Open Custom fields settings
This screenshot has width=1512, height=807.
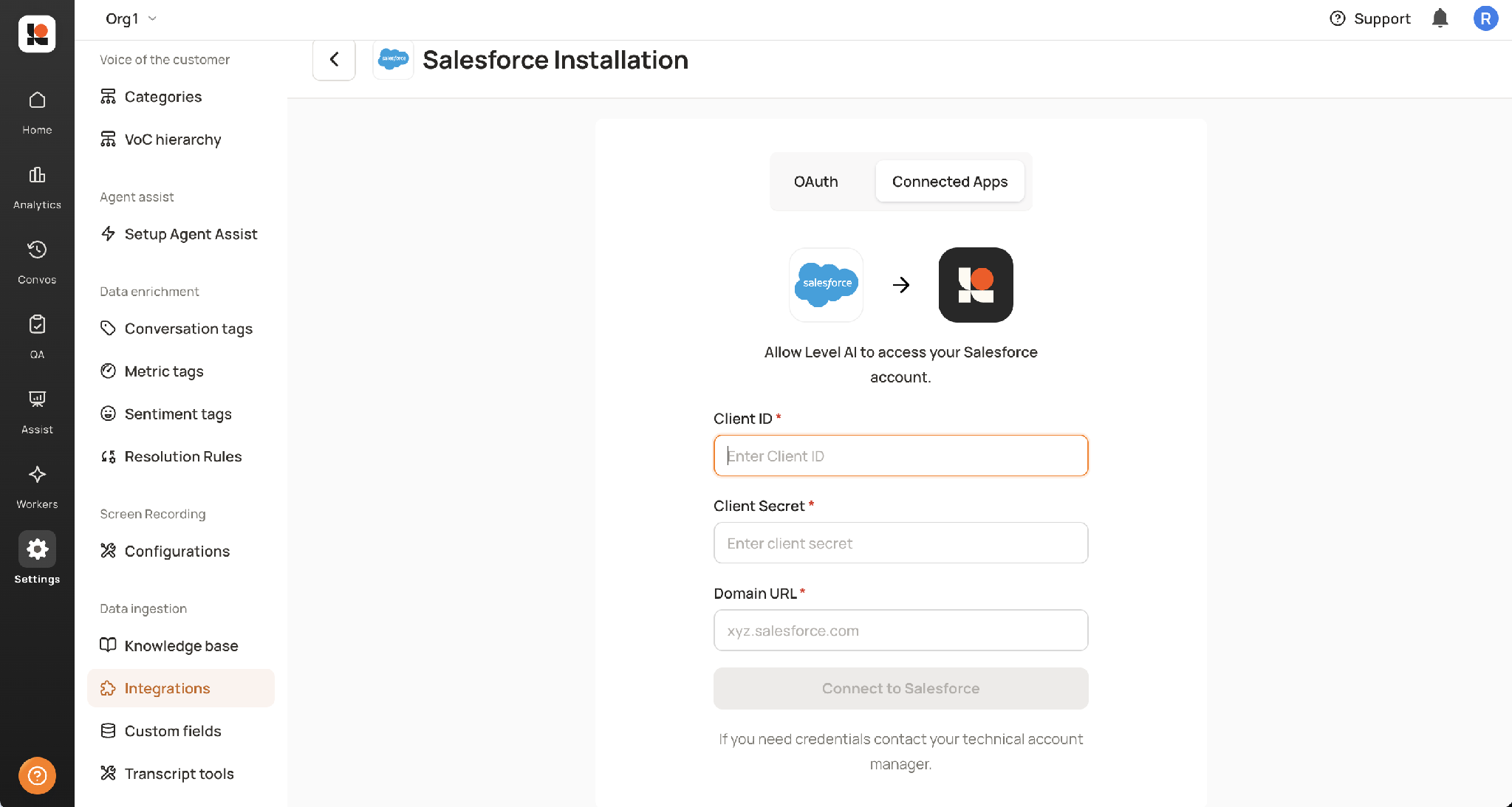coord(181,731)
